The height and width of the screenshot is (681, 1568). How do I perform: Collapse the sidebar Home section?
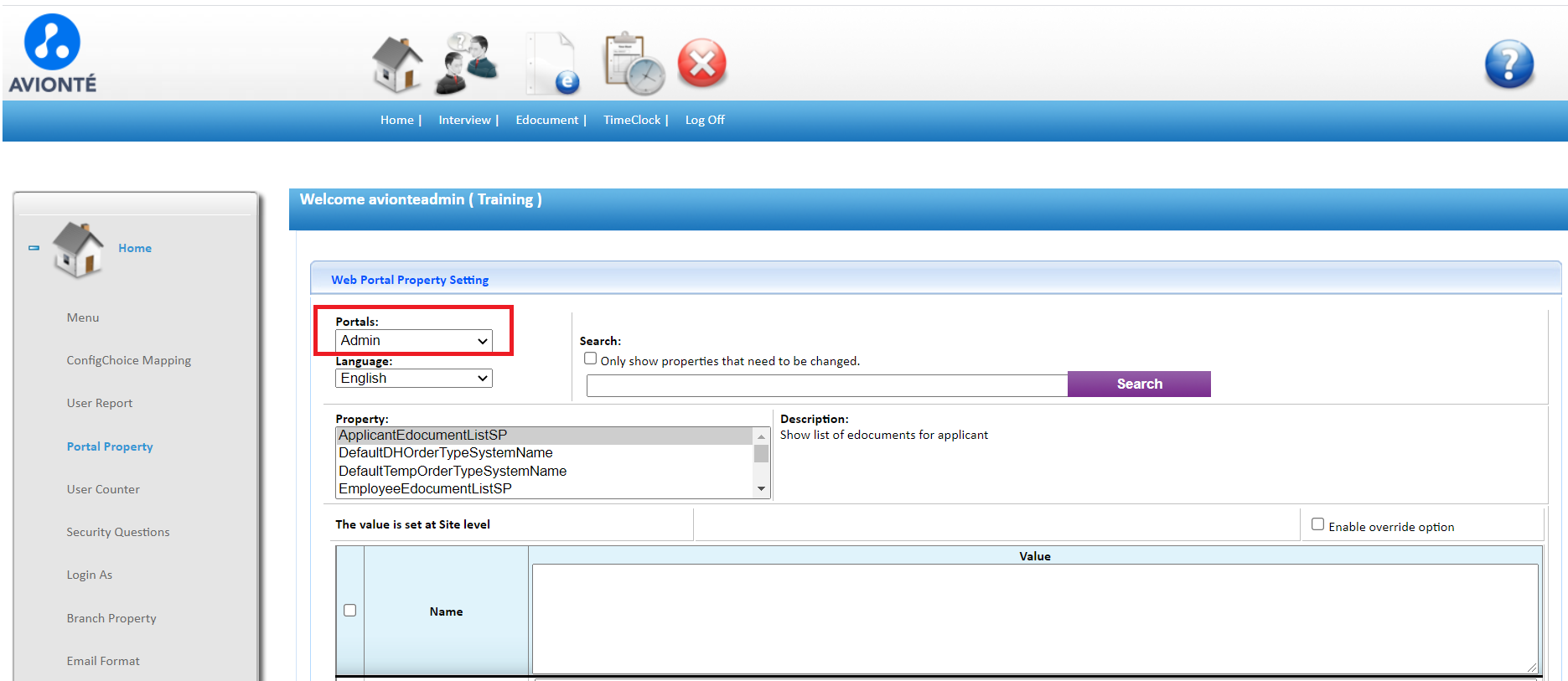34,248
